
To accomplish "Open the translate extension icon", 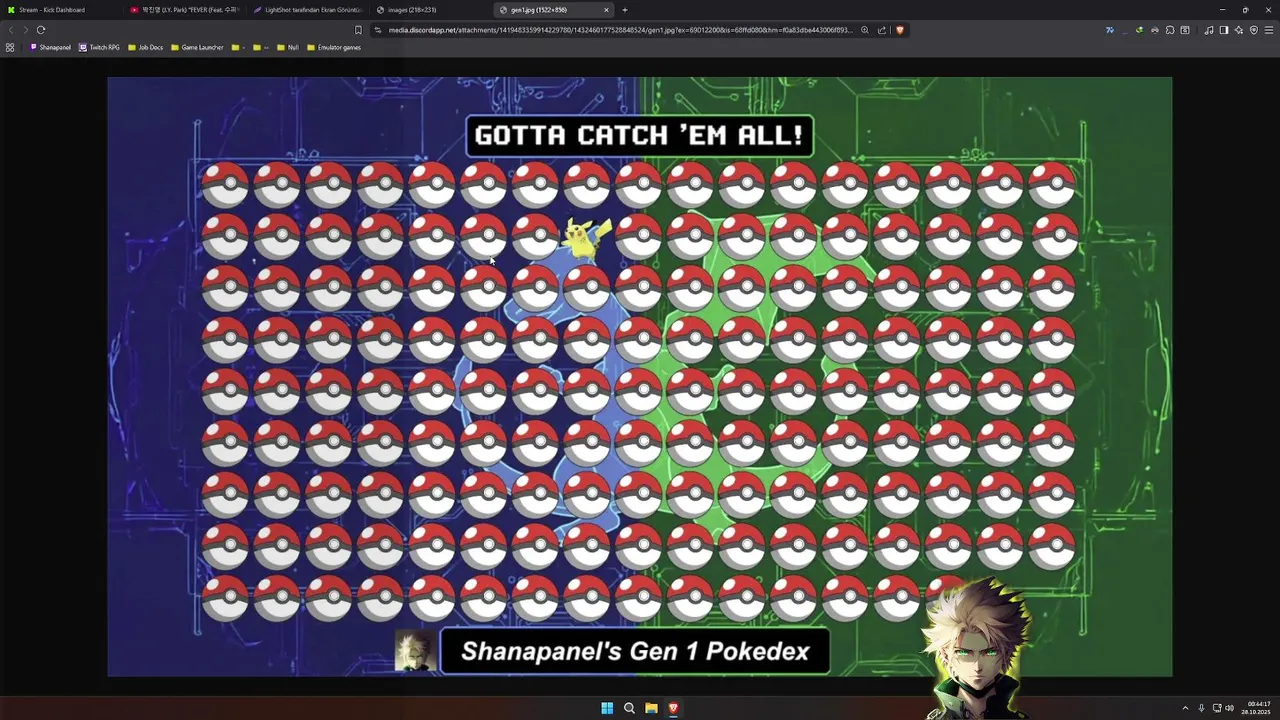I will (x=1110, y=30).
